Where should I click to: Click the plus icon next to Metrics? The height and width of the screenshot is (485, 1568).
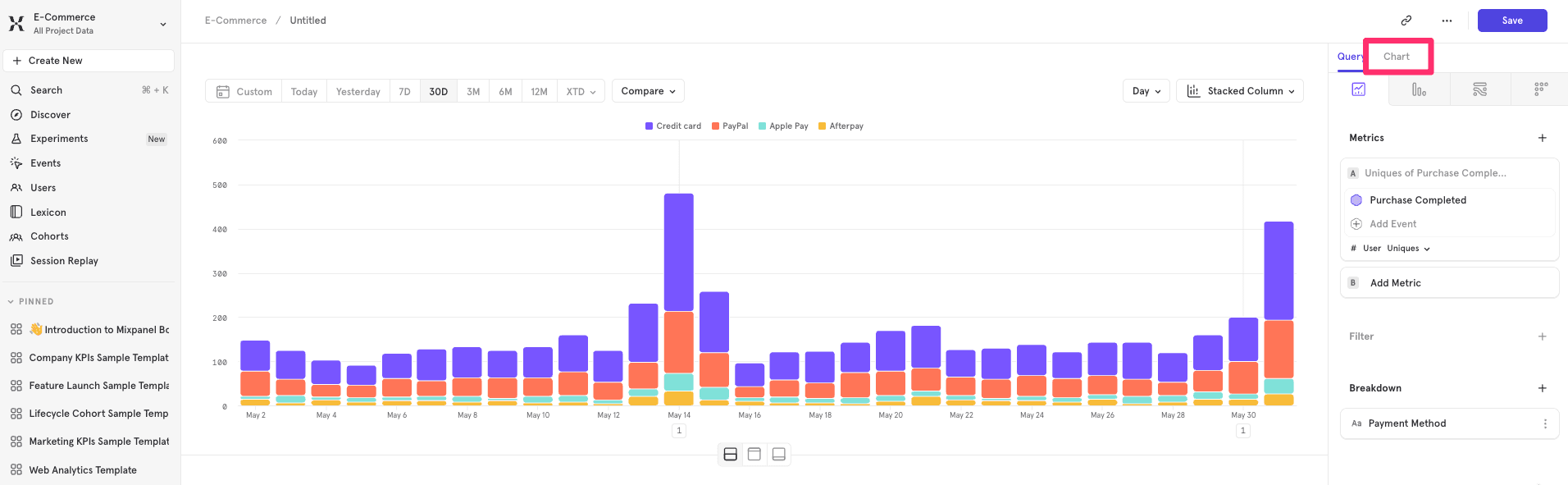pyautogui.click(x=1542, y=138)
